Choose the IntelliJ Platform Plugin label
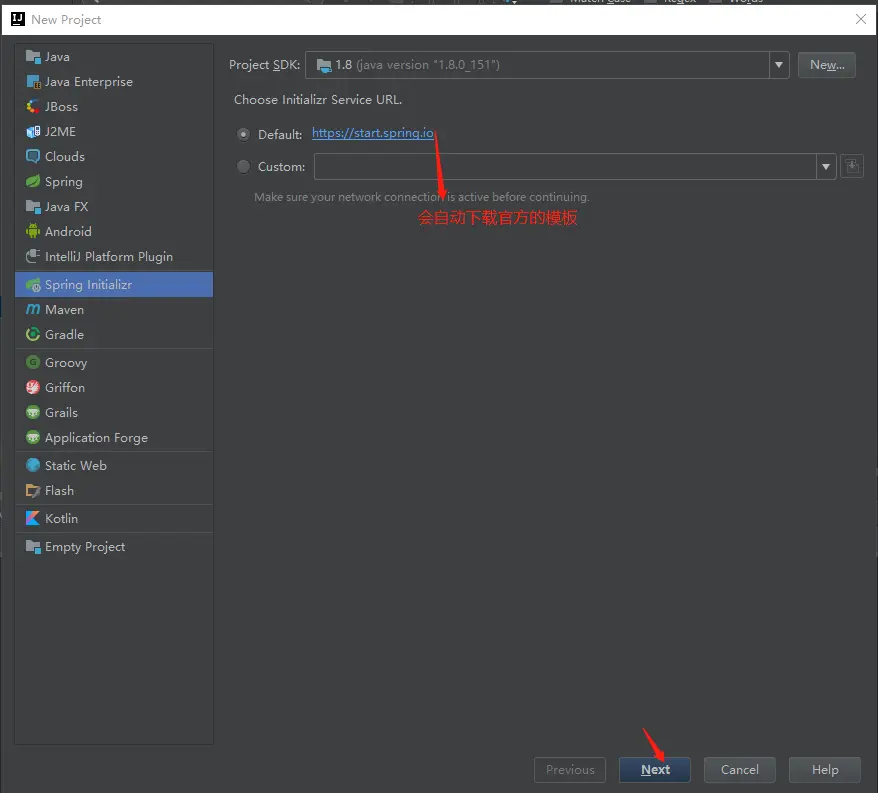878x793 pixels. click(x=109, y=257)
